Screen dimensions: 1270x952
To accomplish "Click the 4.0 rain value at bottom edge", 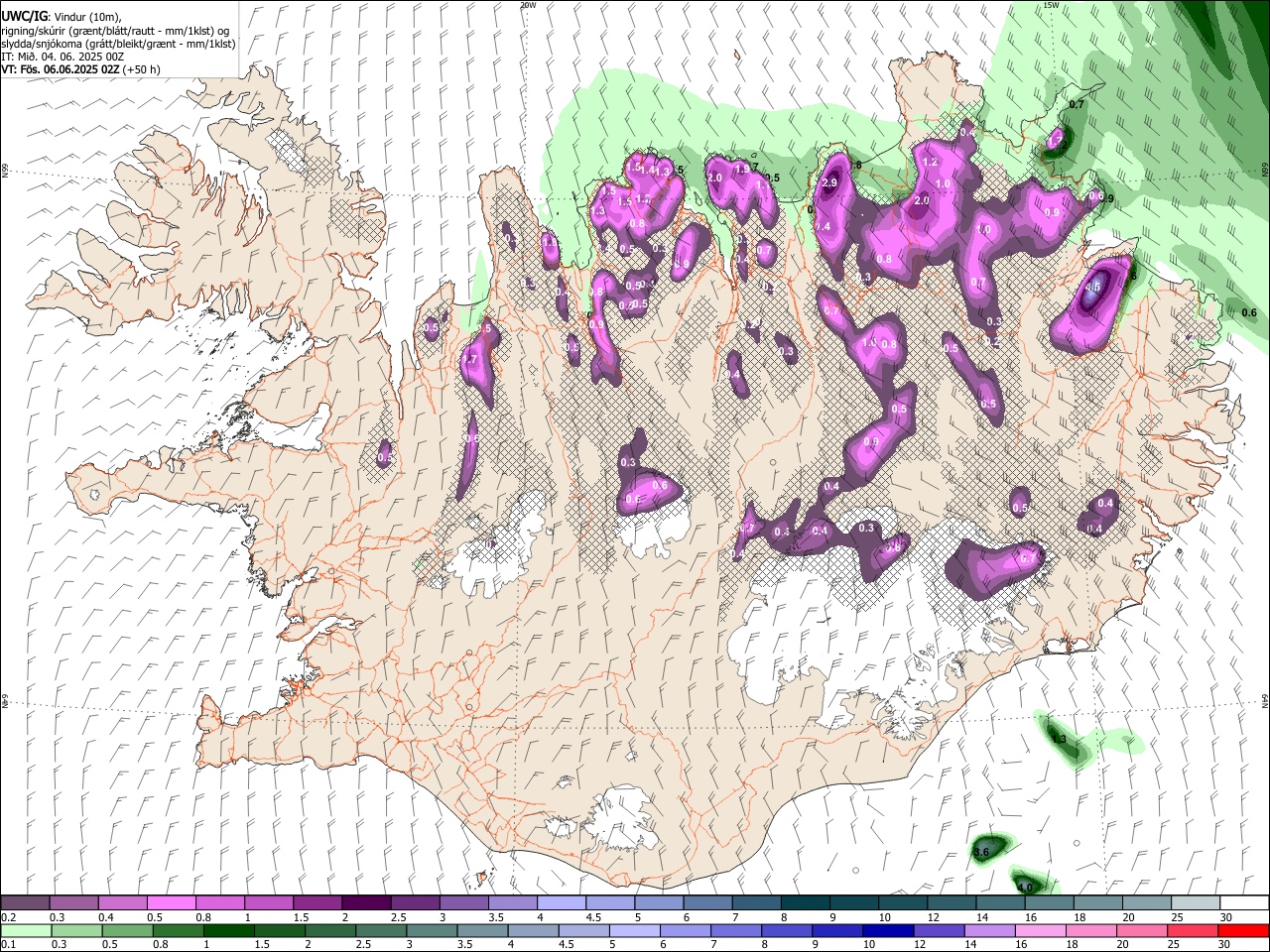I will pos(1026,887).
